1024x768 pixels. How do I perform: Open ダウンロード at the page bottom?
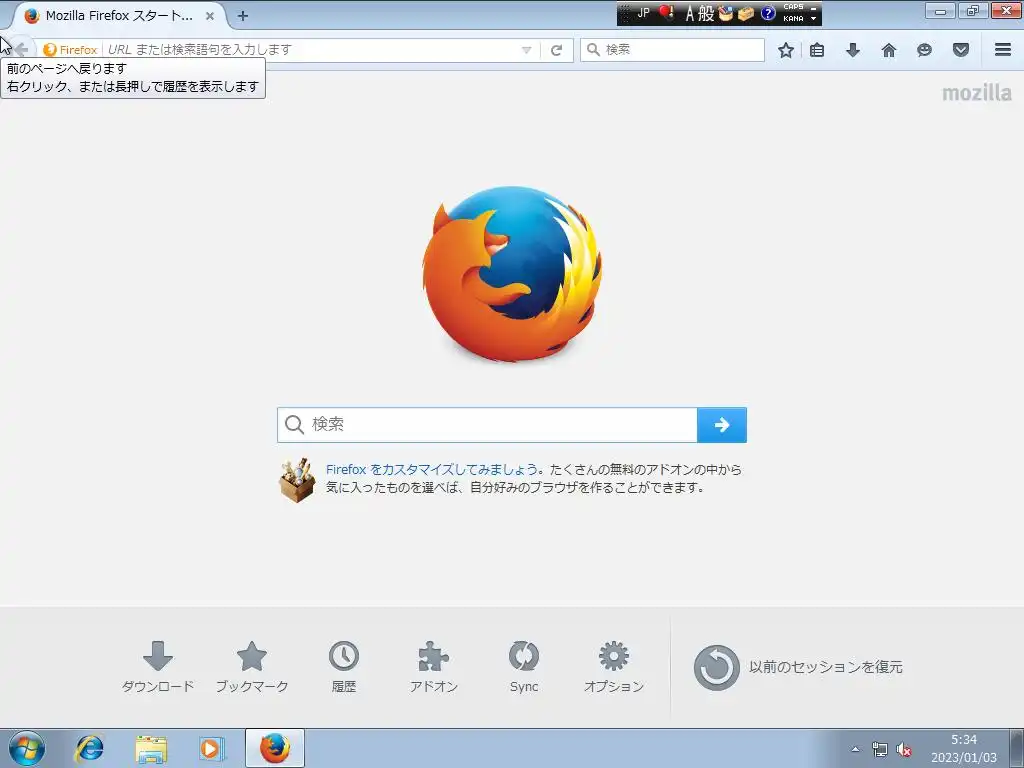pyautogui.click(x=157, y=667)
